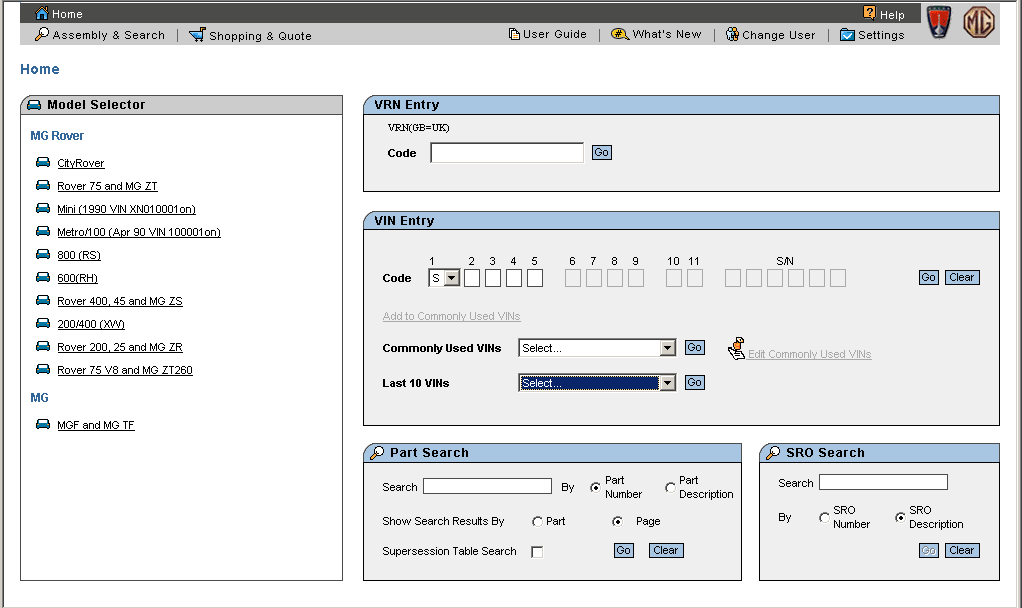The image size is (1022, 608).
Task: Open the Assembly & Search menu
Action: [x=108, y=35]
